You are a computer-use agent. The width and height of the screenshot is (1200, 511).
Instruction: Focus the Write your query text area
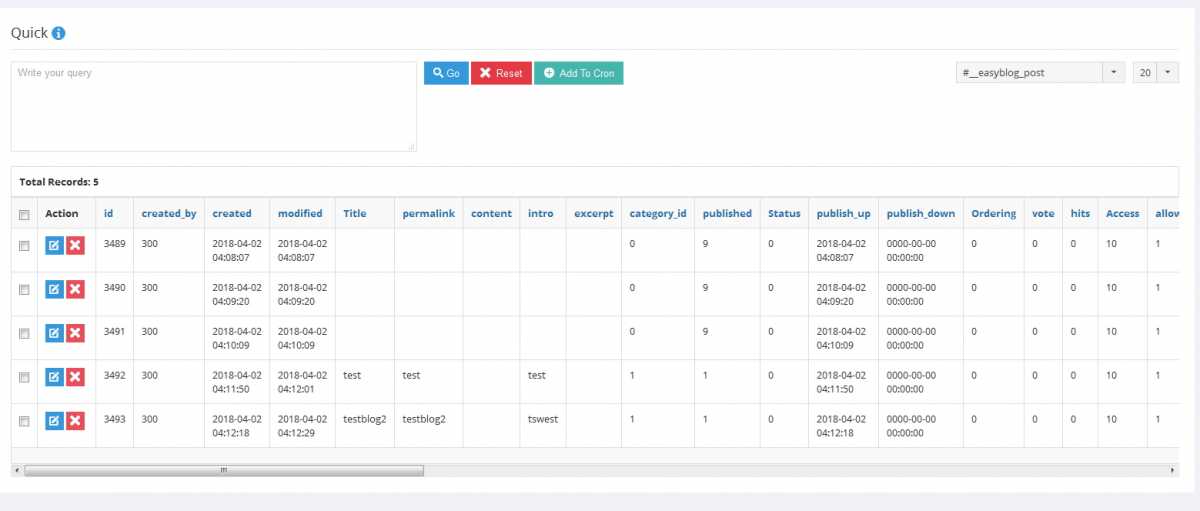[213, 107]
